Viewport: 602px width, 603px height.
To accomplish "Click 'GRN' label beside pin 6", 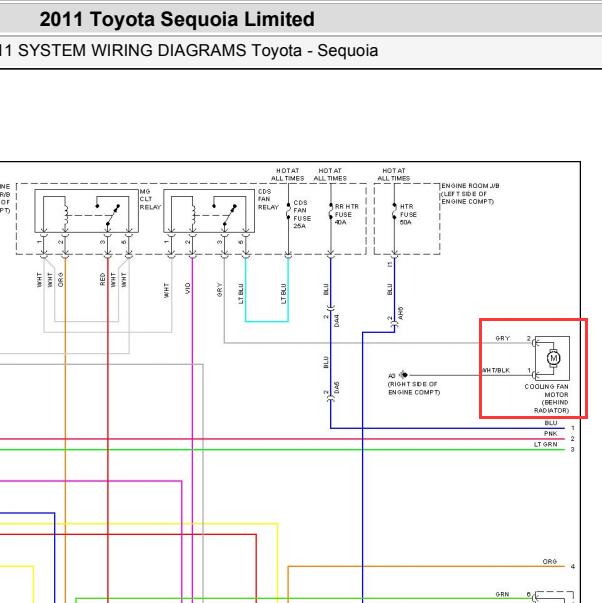I will click(x=502, y=594).
